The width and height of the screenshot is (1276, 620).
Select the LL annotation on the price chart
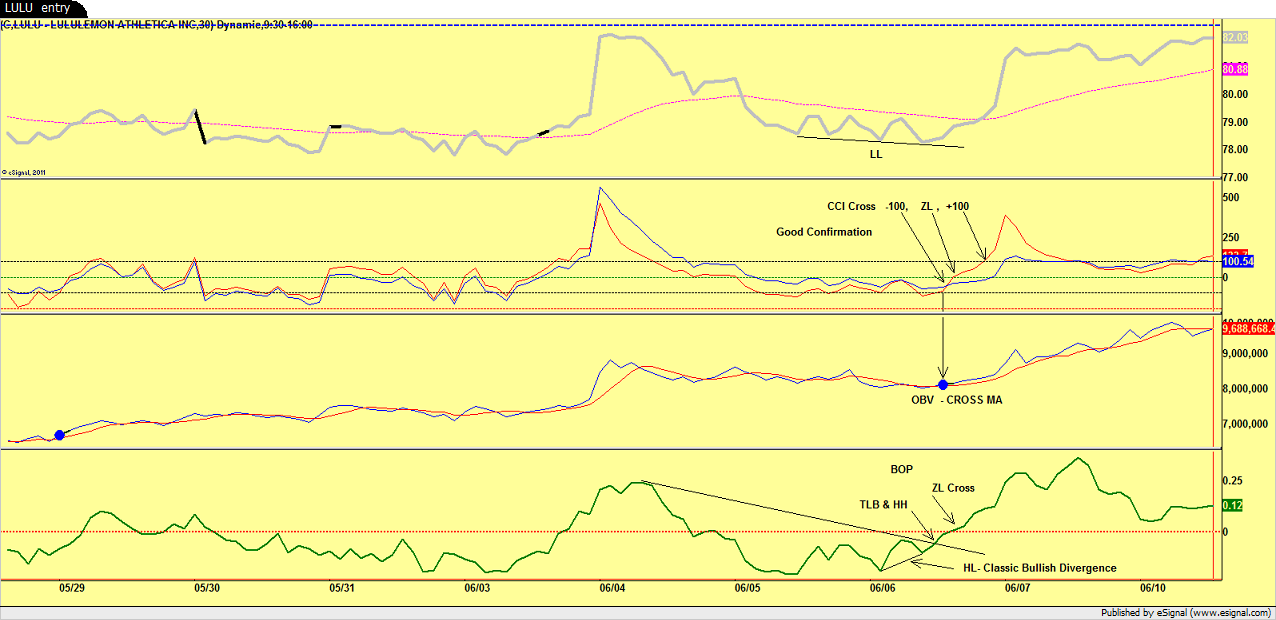click(x=876, y=155)
